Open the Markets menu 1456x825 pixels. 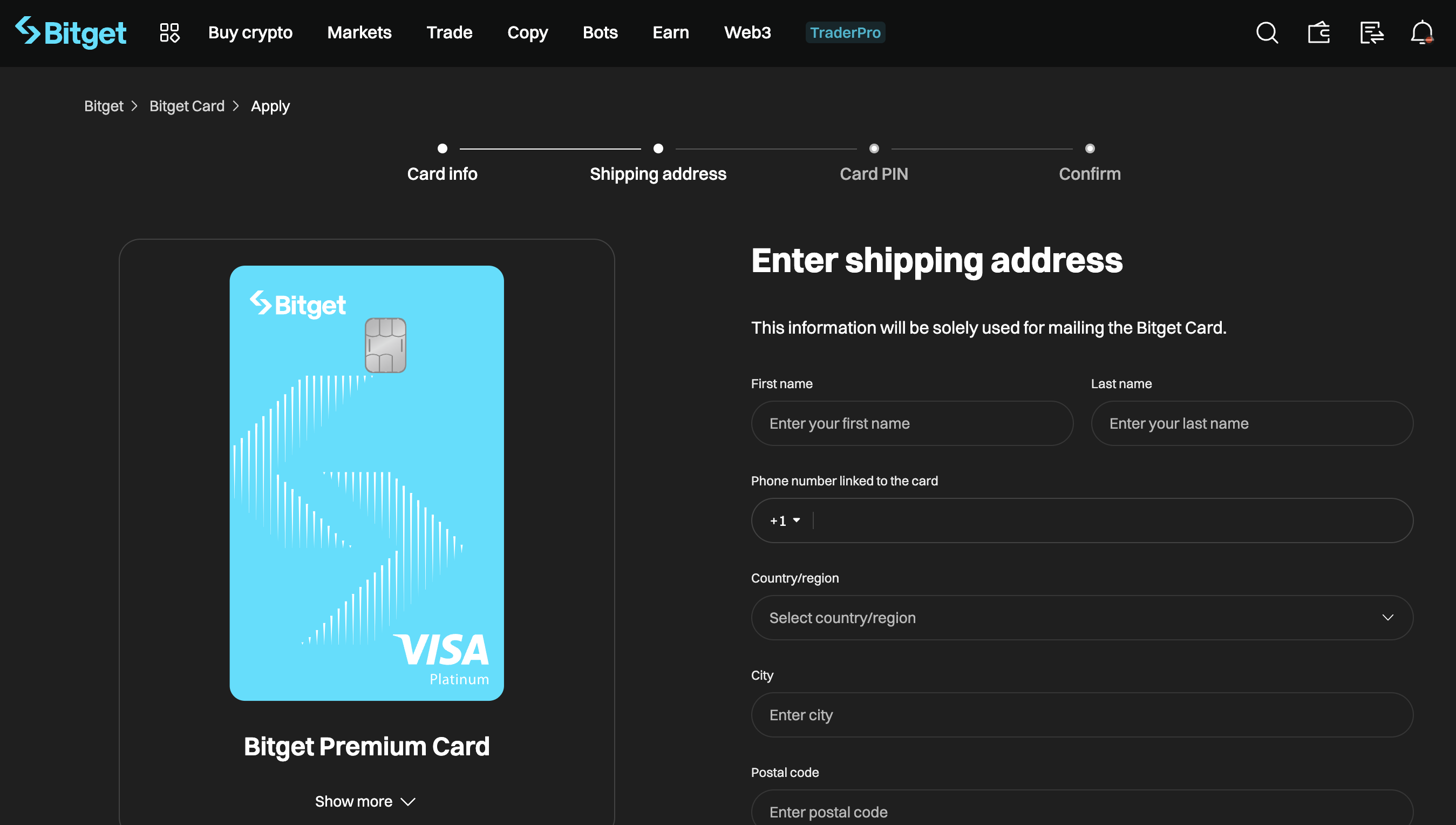pos(359,32)
